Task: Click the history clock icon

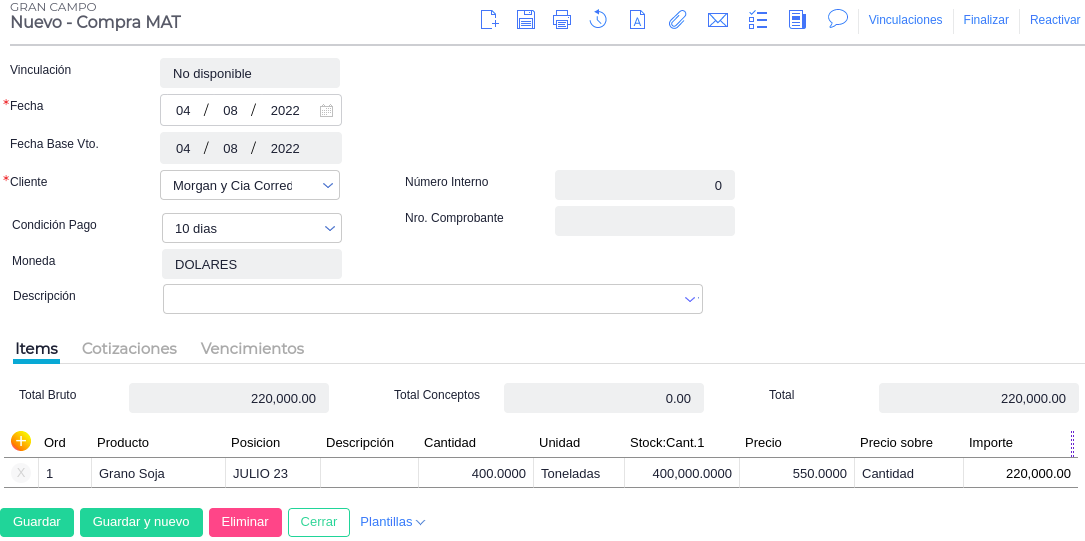Action: tap(598, 20)
